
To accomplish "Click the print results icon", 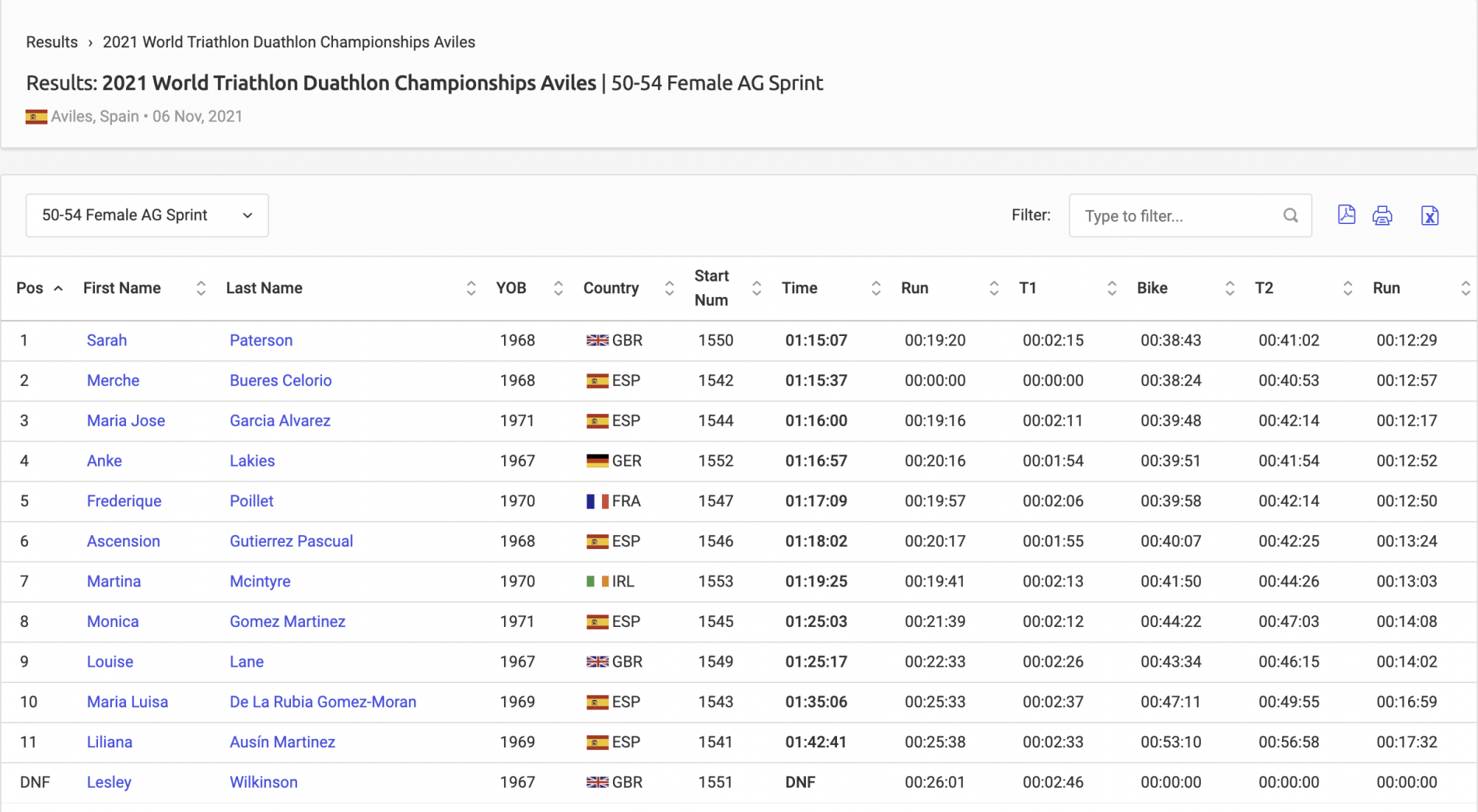I will (x=1382, y=215).
